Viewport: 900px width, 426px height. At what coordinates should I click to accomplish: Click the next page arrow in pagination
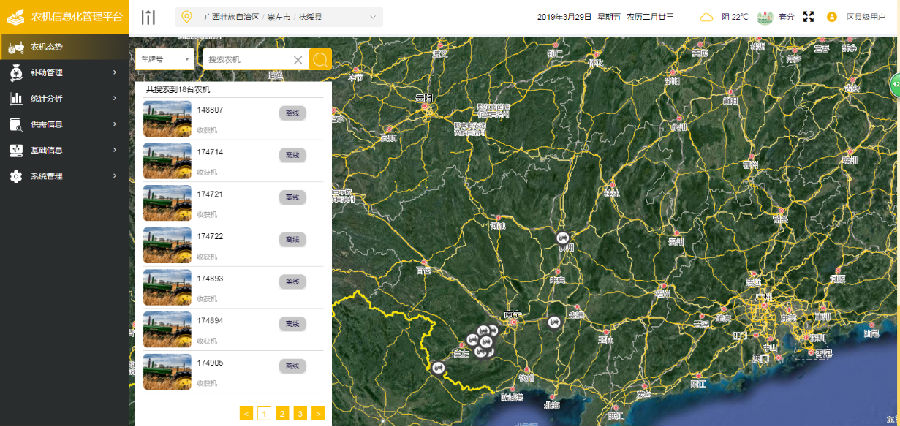[x=318, y=412]
